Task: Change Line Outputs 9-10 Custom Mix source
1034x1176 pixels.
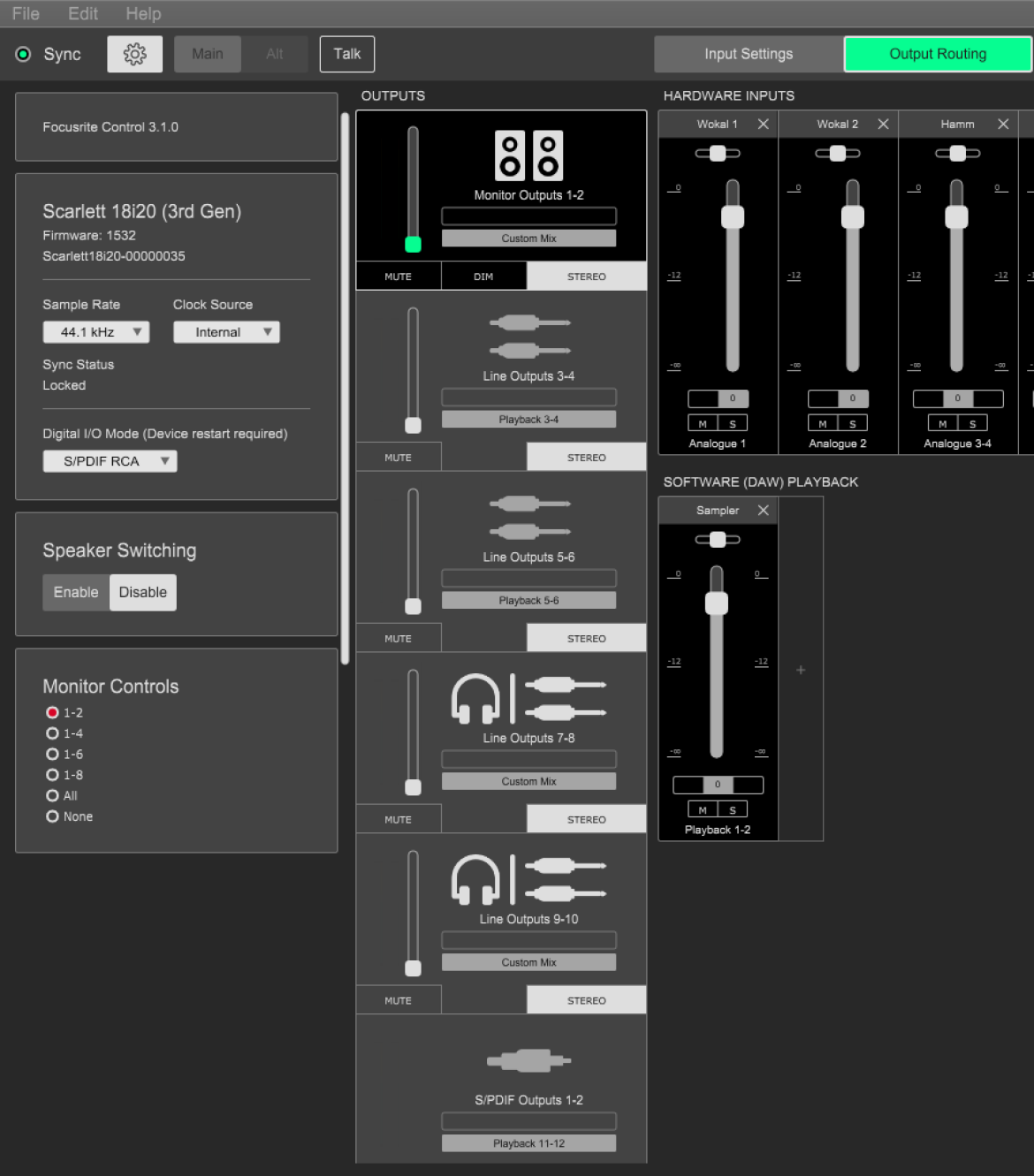Action: 528,963
